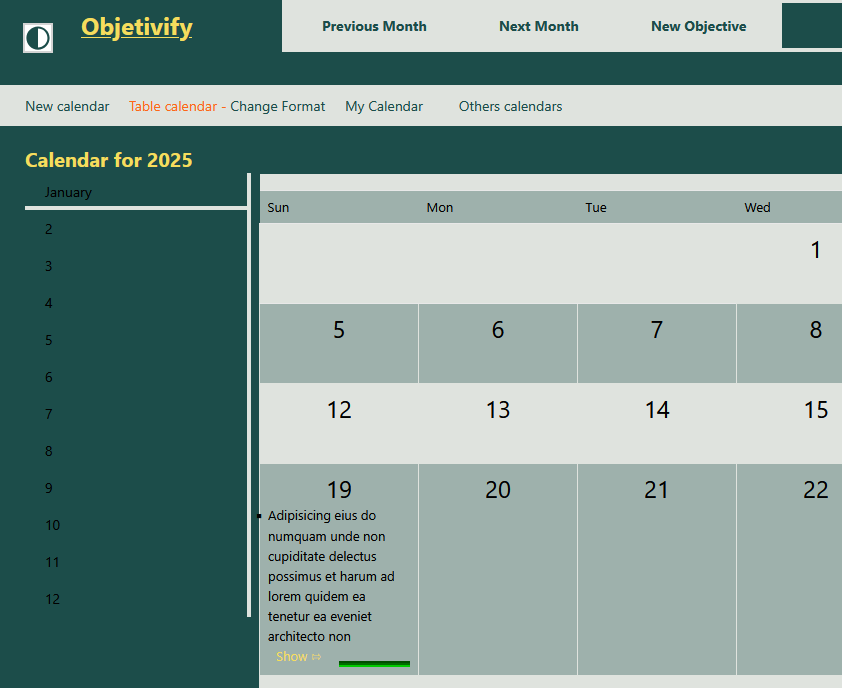Viewport: 842px width, 688px height.
Task: Open My Calendar menu item
Action: pyautogui.click(x=384, y=106)
